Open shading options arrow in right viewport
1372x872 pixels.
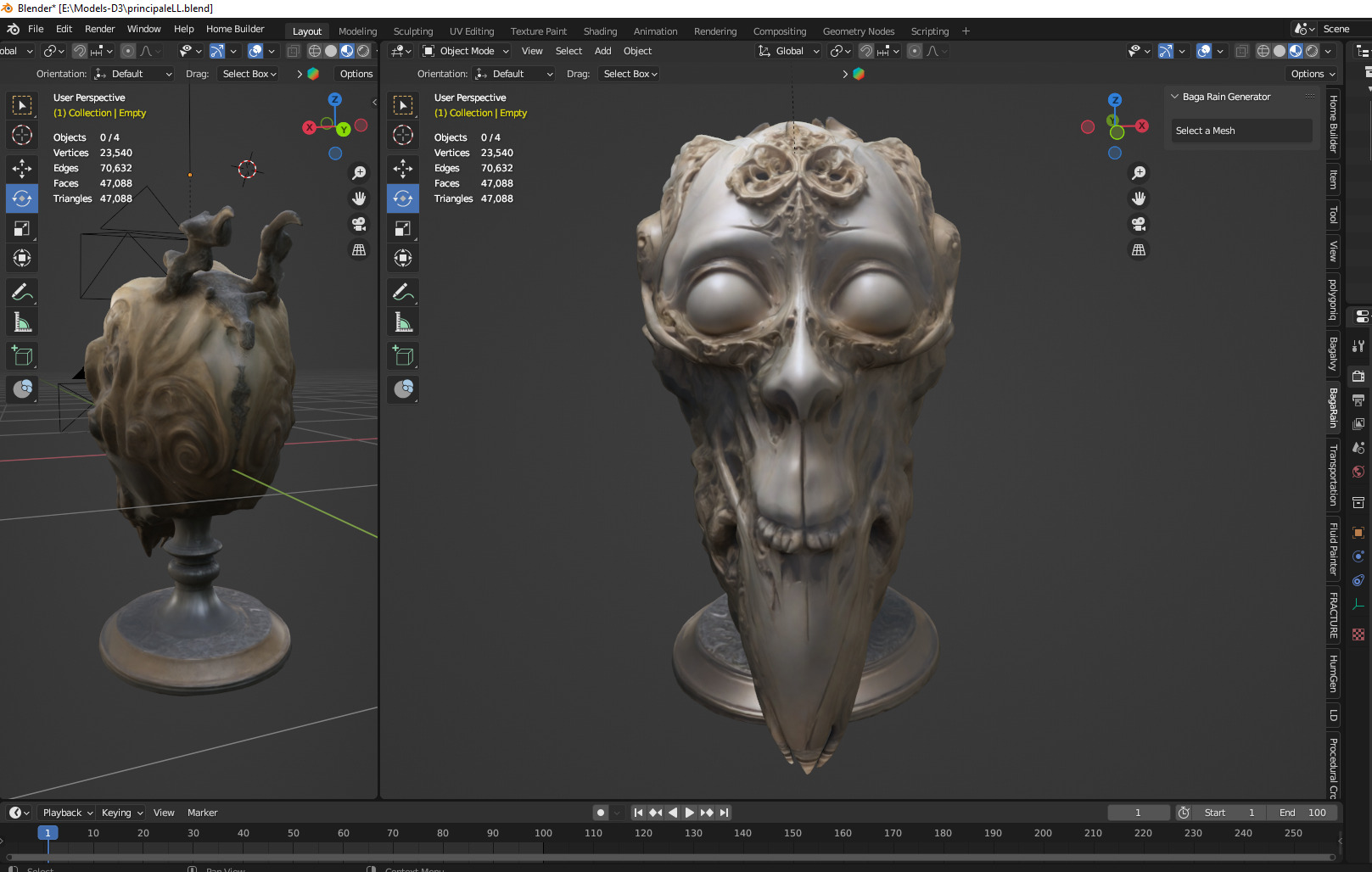click(x=1327, y=51)
